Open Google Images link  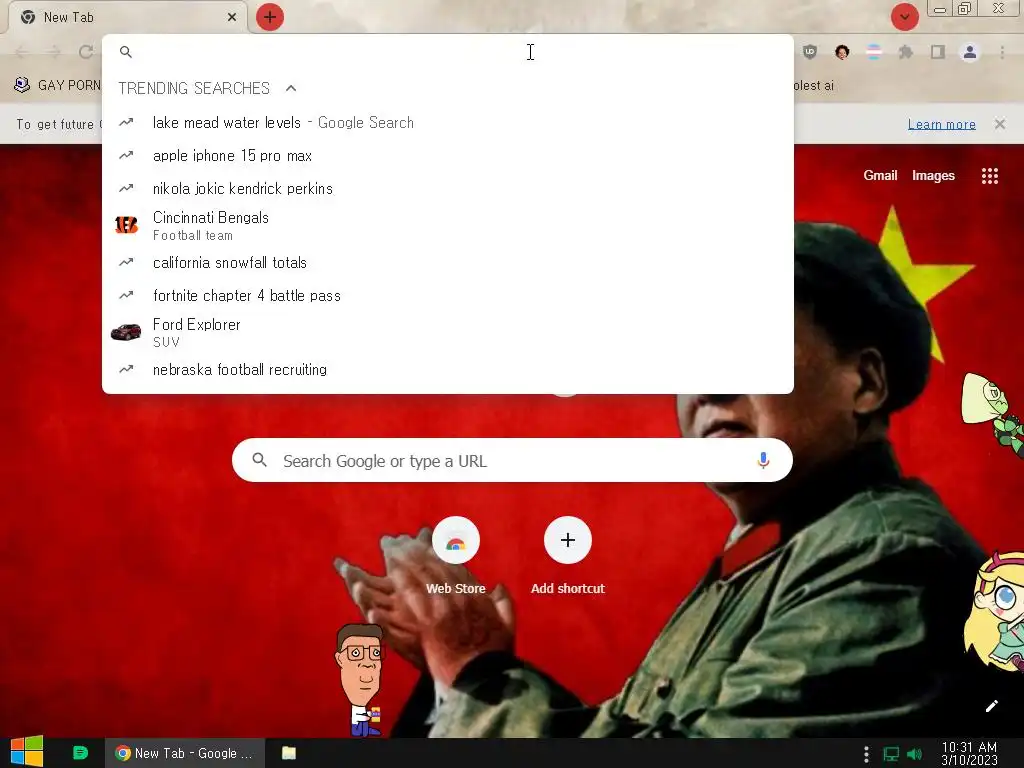point(933,175)
